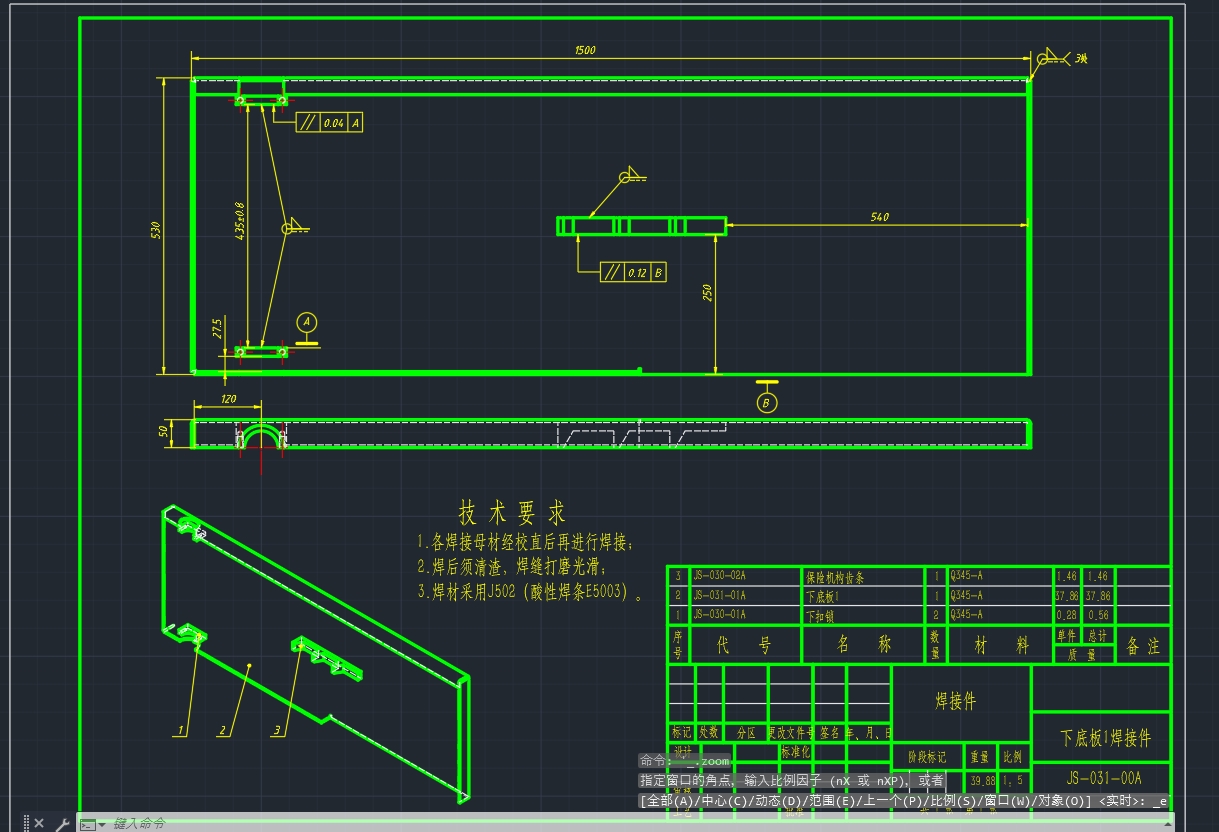Viewport: 1219px width, 832px height.
Task: Select the 焊接件 title block text
Action: pyautogui.click(x=955, y=701)
